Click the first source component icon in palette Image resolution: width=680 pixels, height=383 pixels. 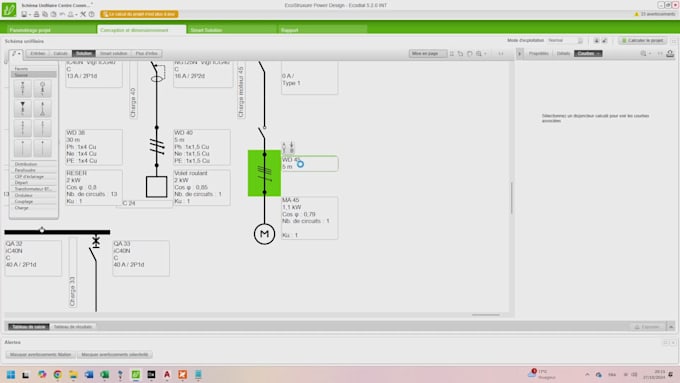pyautogui.click(x=23, y=88)
